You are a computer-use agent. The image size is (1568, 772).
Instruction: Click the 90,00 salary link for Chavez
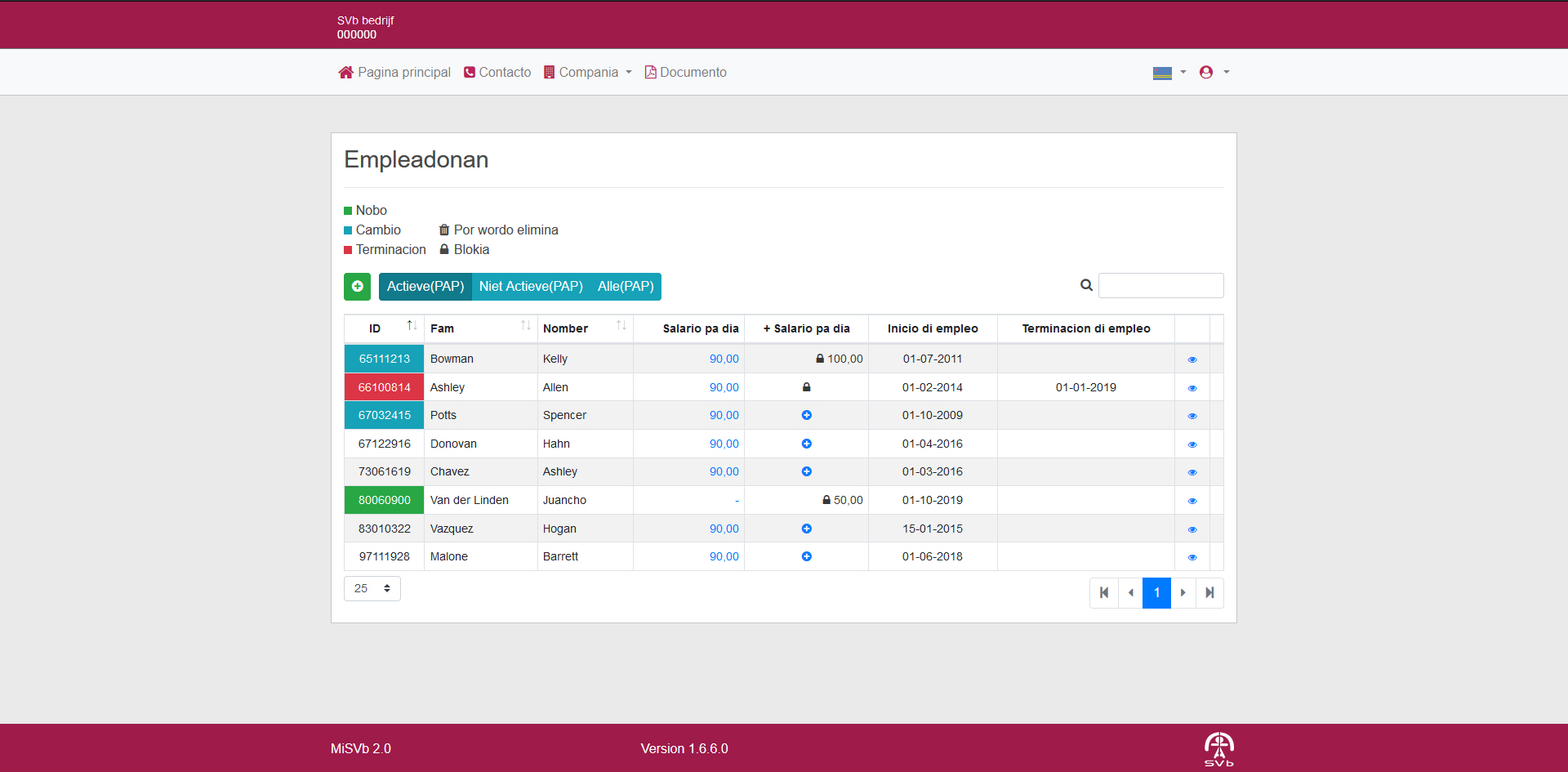click(724, 471)
